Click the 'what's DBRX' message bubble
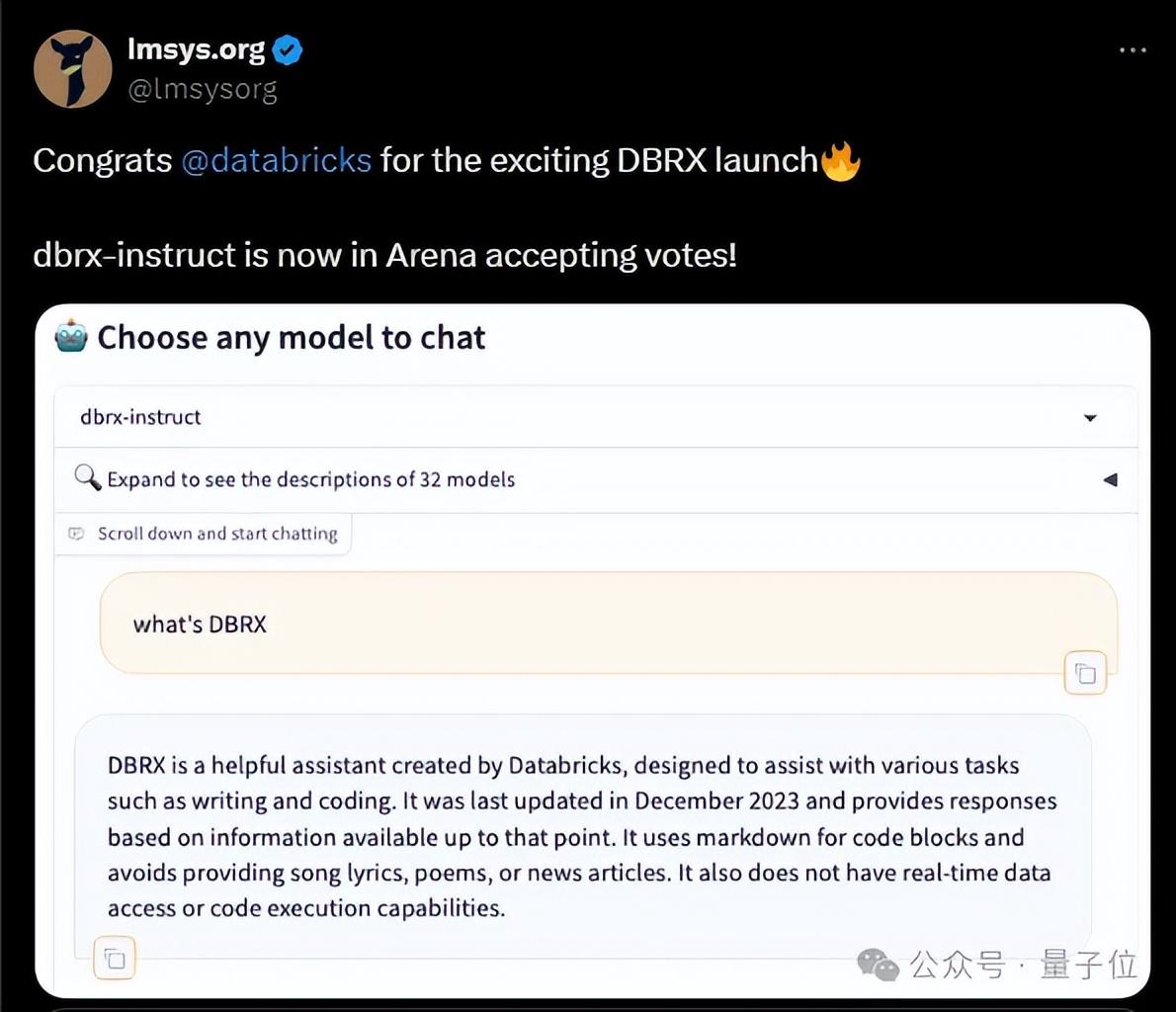This screenshot has height=1012, width=1176. tap(593, 624)
